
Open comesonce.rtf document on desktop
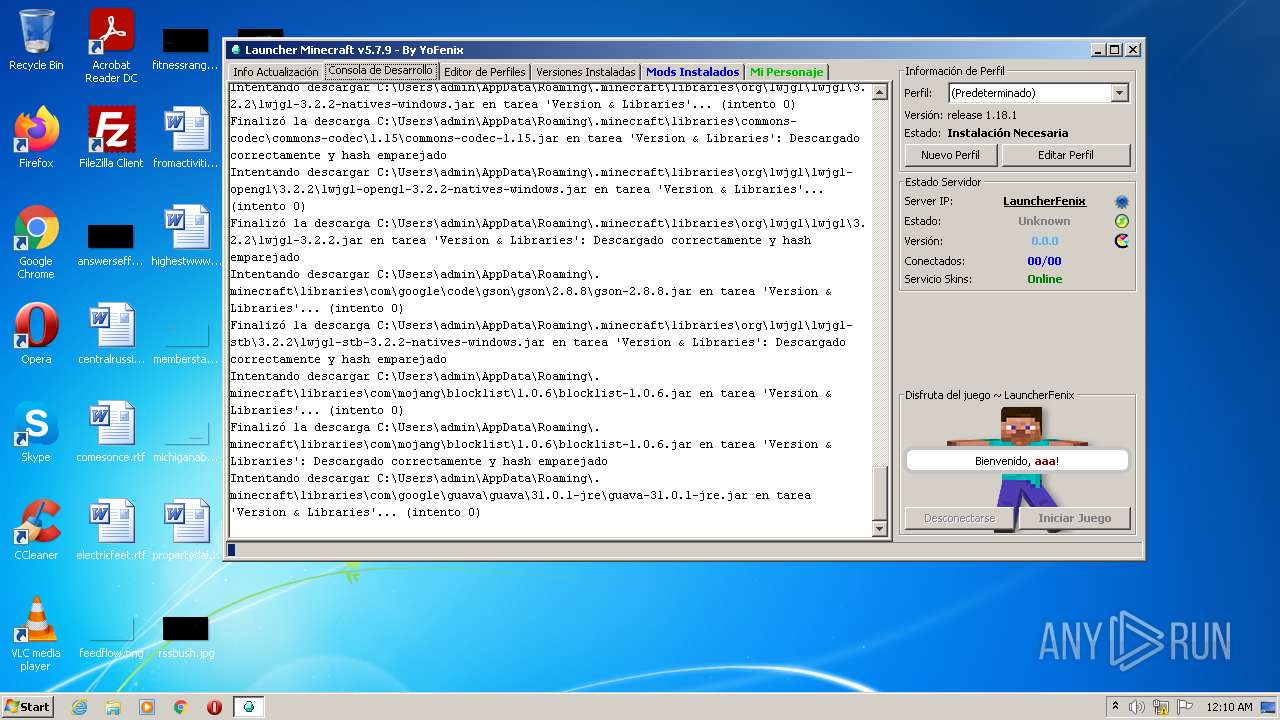point(111,433)
